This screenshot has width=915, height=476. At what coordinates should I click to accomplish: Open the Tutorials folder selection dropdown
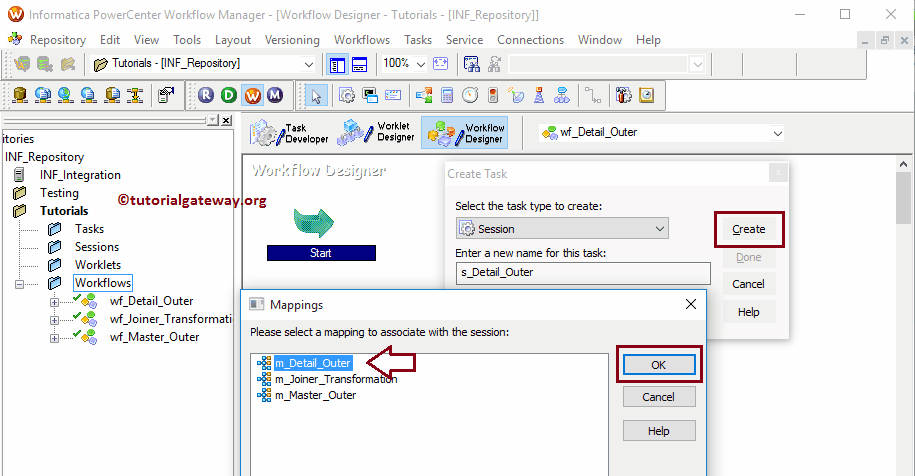pyautogui.click(x=308, y=64)
